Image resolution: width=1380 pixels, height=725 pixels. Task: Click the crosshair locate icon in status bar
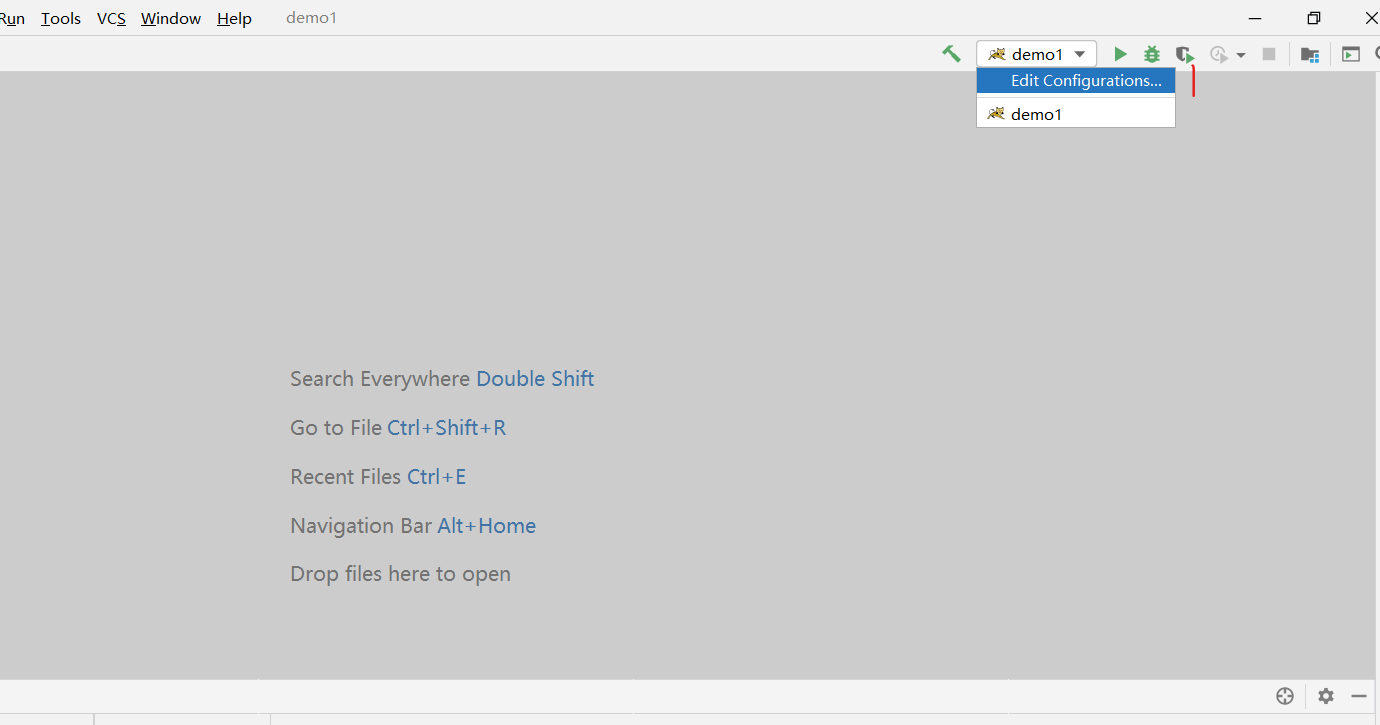tap(1285, 695)
